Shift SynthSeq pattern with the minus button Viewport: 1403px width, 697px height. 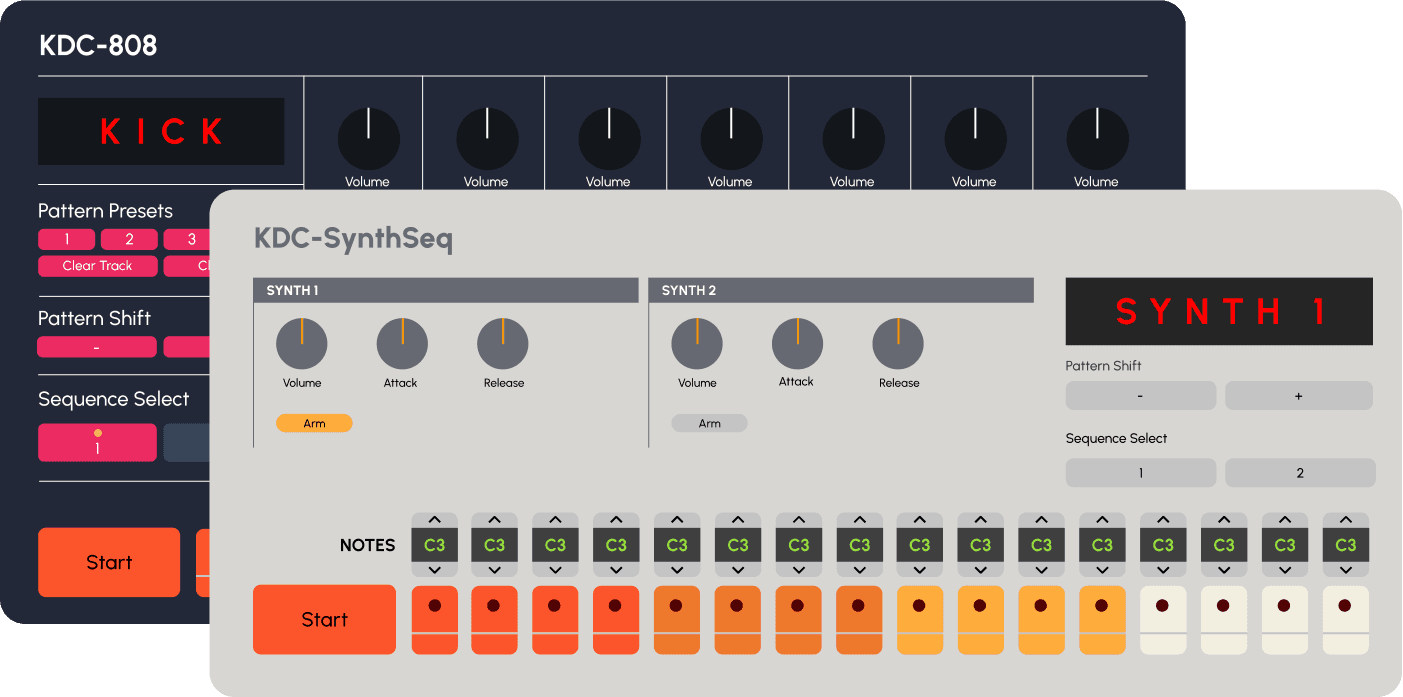click(1140, 396)
